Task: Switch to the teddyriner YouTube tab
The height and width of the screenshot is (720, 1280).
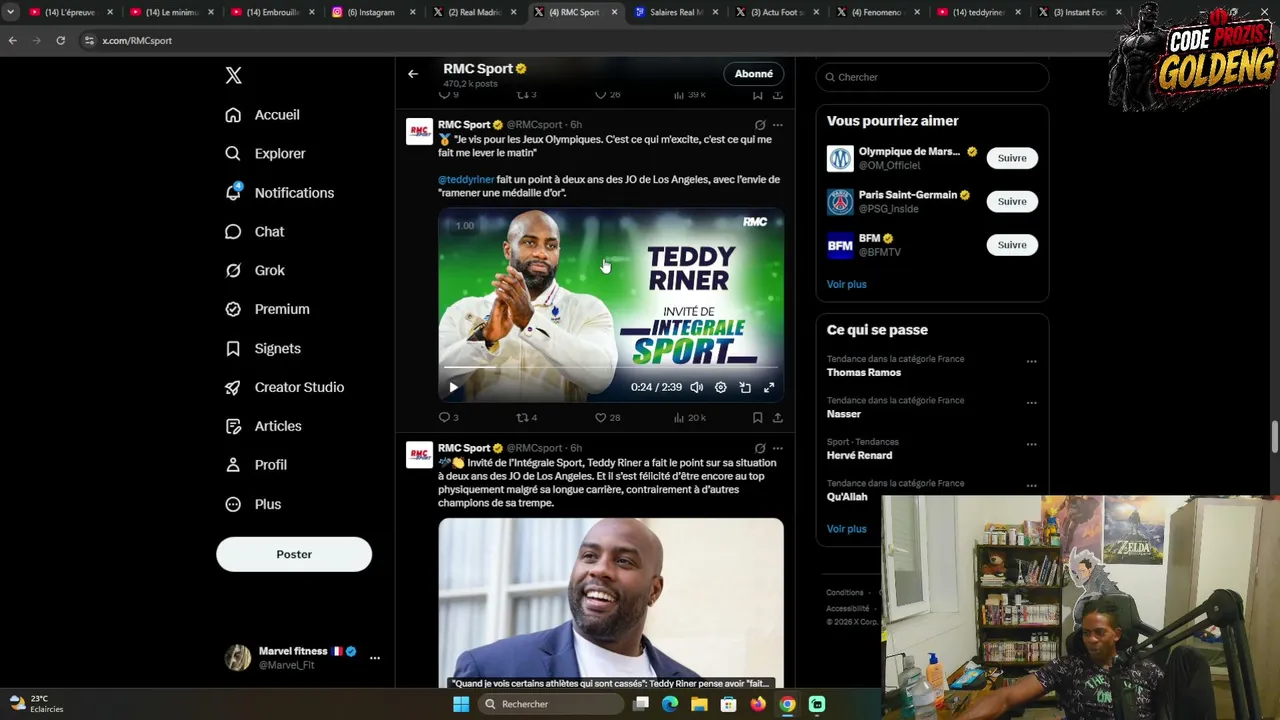Action: coord(978,12)
